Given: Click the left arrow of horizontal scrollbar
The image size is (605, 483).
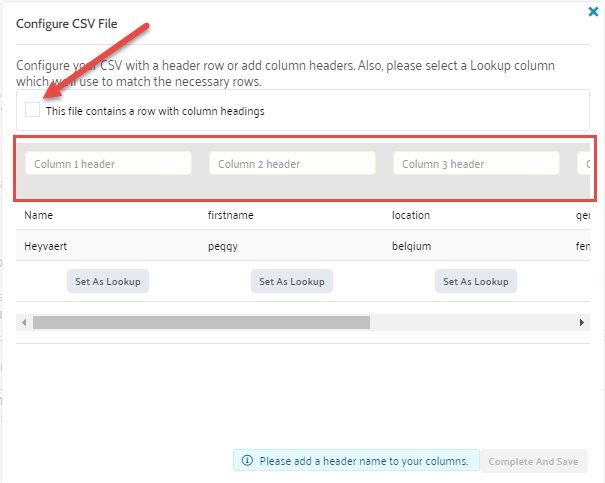Looking at the screenshot, I should (x=24, y=323).
